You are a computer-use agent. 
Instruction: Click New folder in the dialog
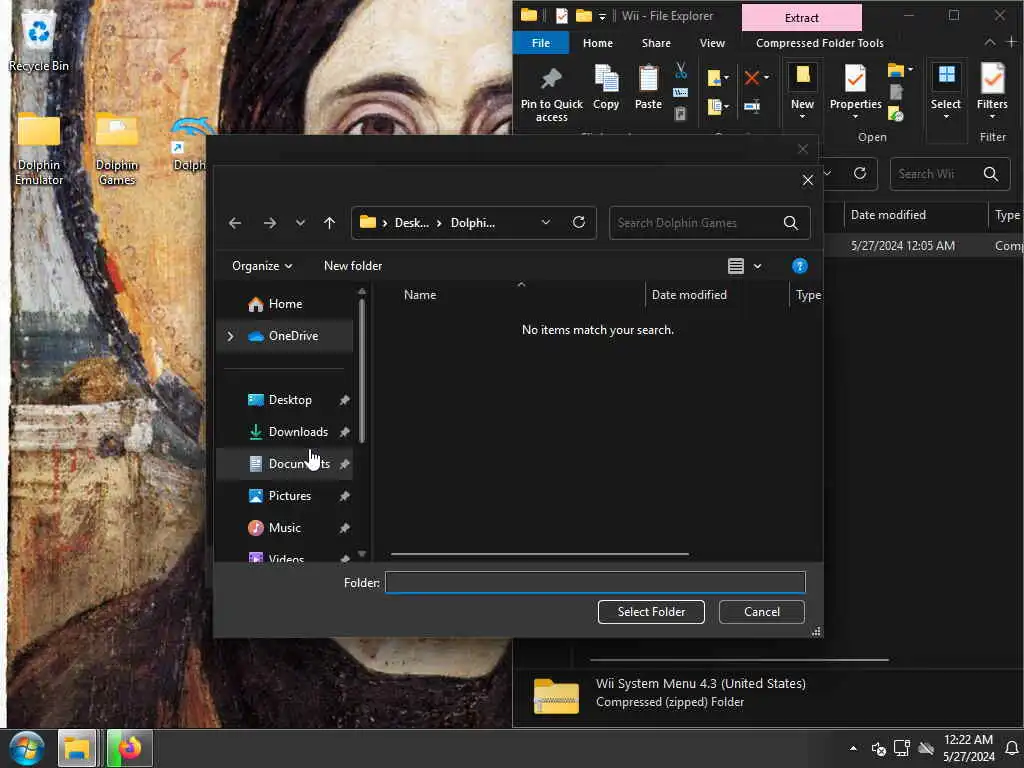point(353,266)
